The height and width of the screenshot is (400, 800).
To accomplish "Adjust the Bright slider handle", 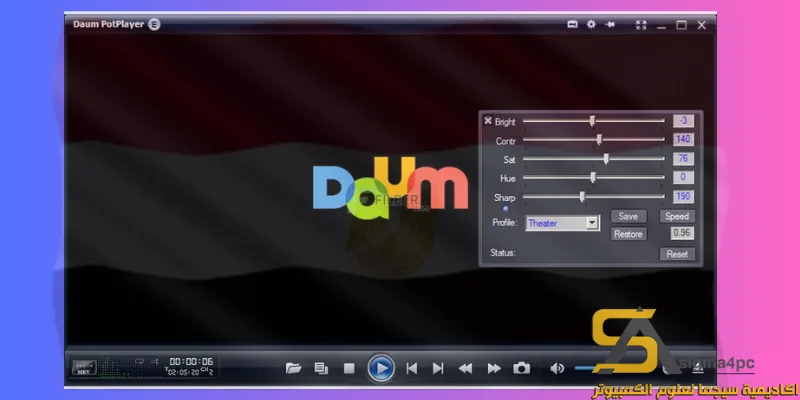I will (x=592, y=121).
